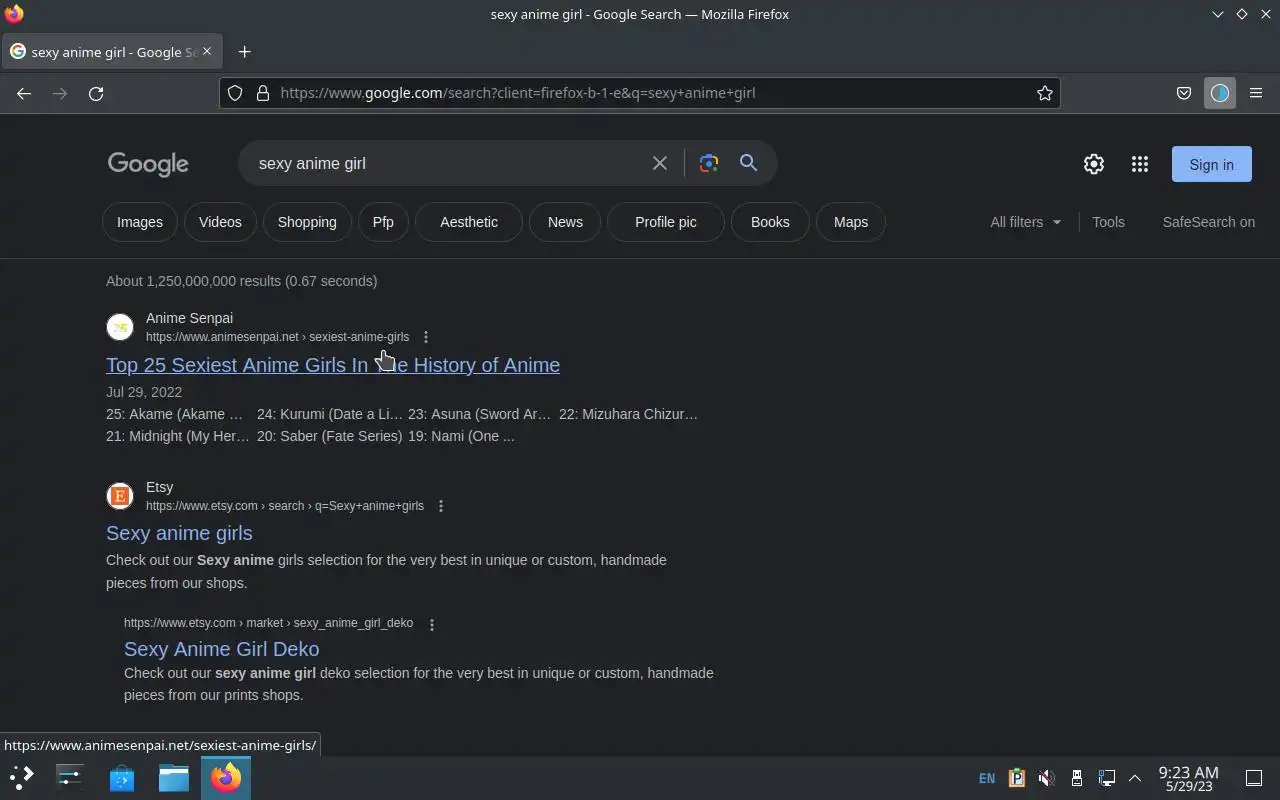1280x800 pixels.
Task: Click Etsy site favicon
Action: tap(120, 496)
